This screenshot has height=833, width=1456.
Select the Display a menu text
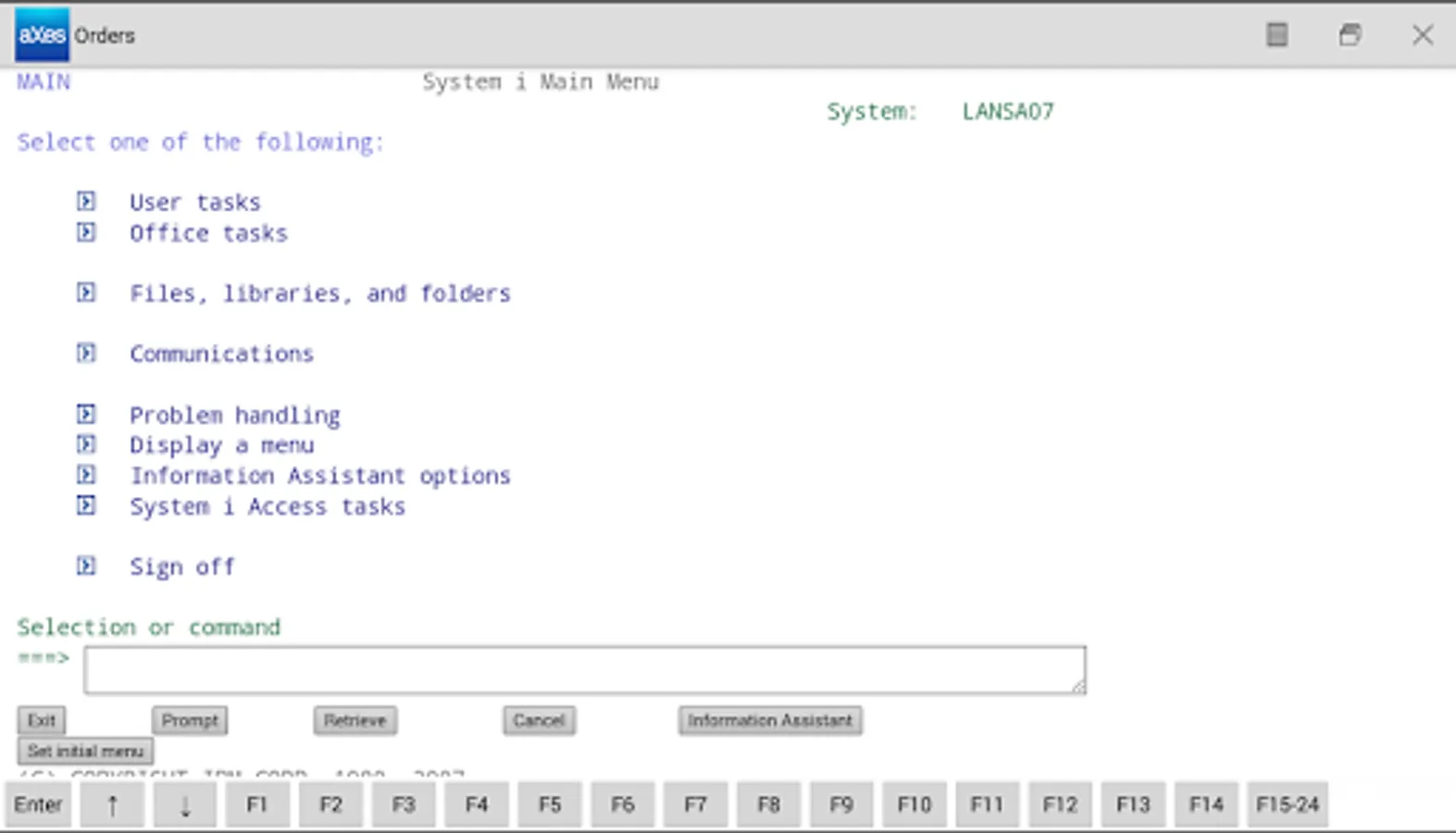tap(222, 445)
